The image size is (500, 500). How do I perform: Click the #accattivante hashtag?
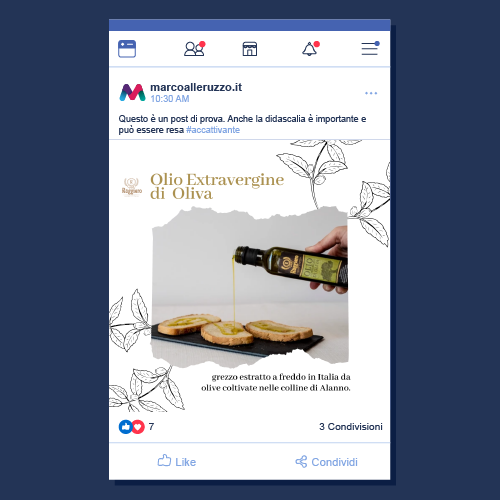213,130
